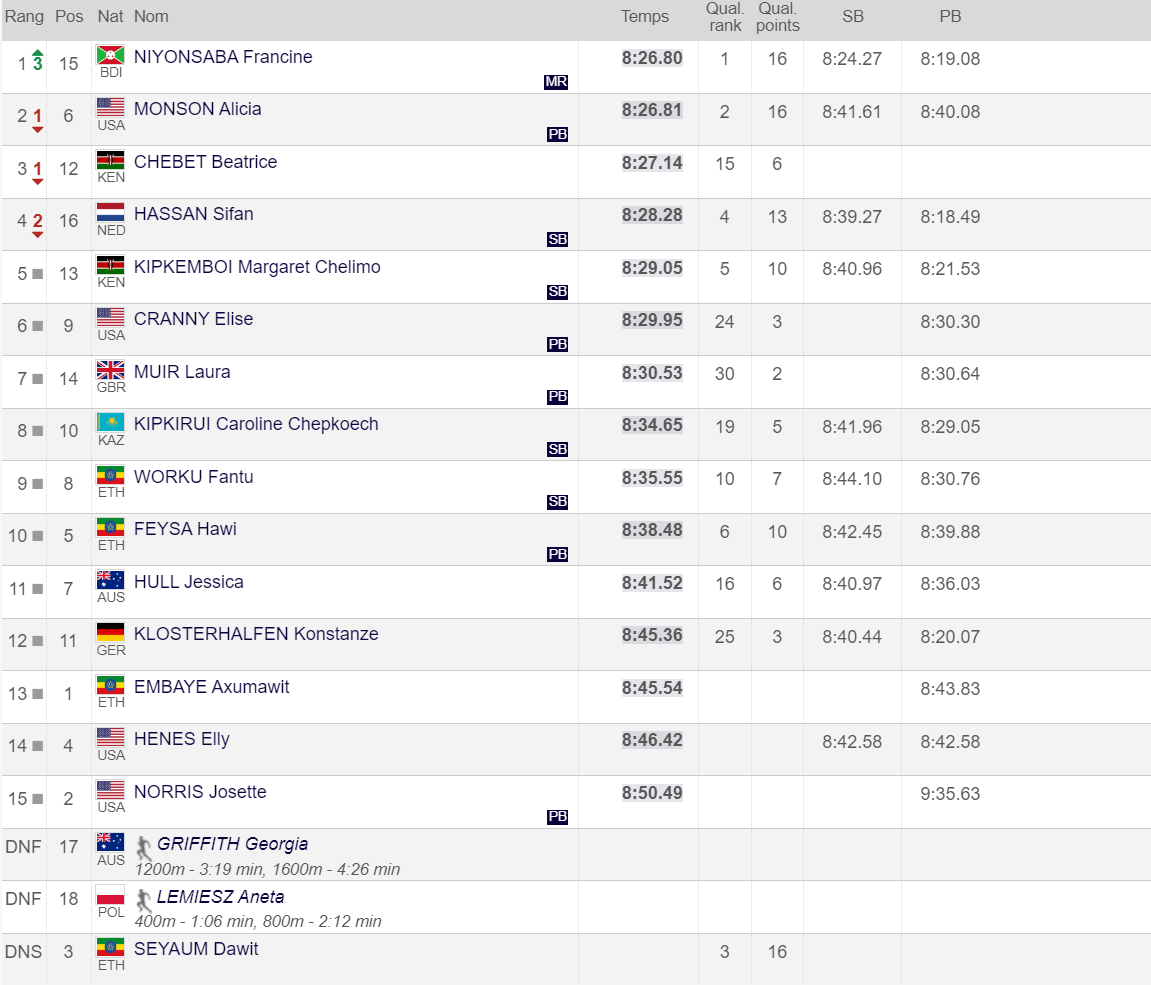This screenshot has height=985, width=1151.
Task: Open CHEBET Beatrice athlete link
Action: tap(205, 162)
